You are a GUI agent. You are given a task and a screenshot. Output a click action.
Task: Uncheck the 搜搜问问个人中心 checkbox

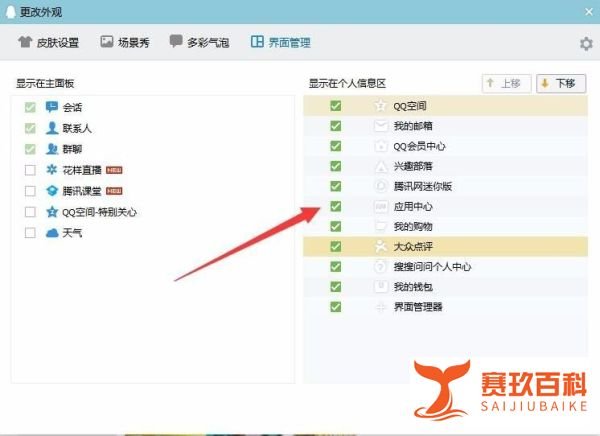coord(336,266)
